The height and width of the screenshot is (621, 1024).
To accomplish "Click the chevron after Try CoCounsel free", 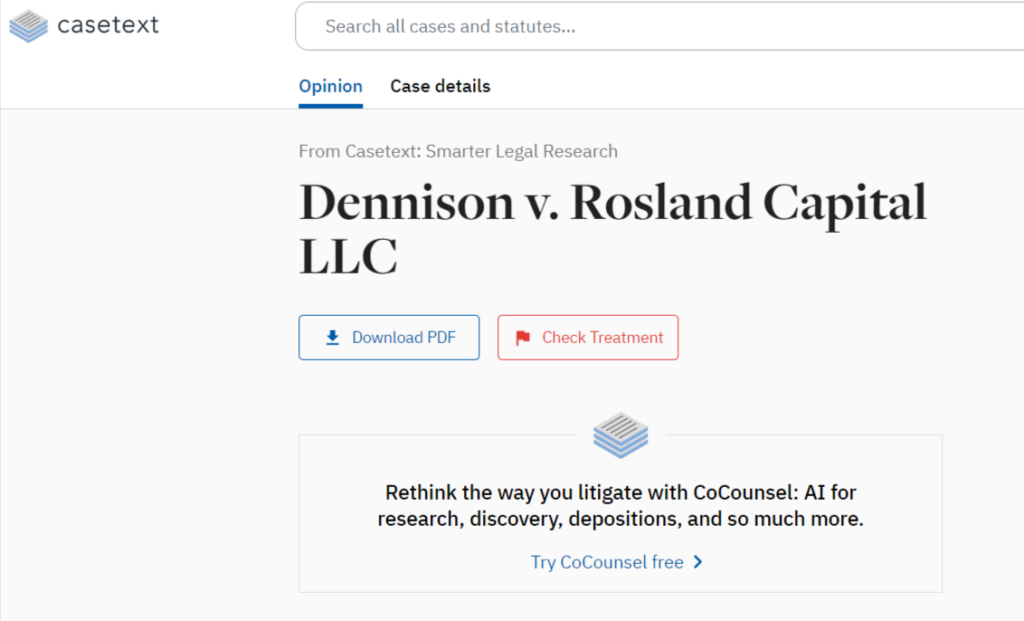I will (698, 562).
